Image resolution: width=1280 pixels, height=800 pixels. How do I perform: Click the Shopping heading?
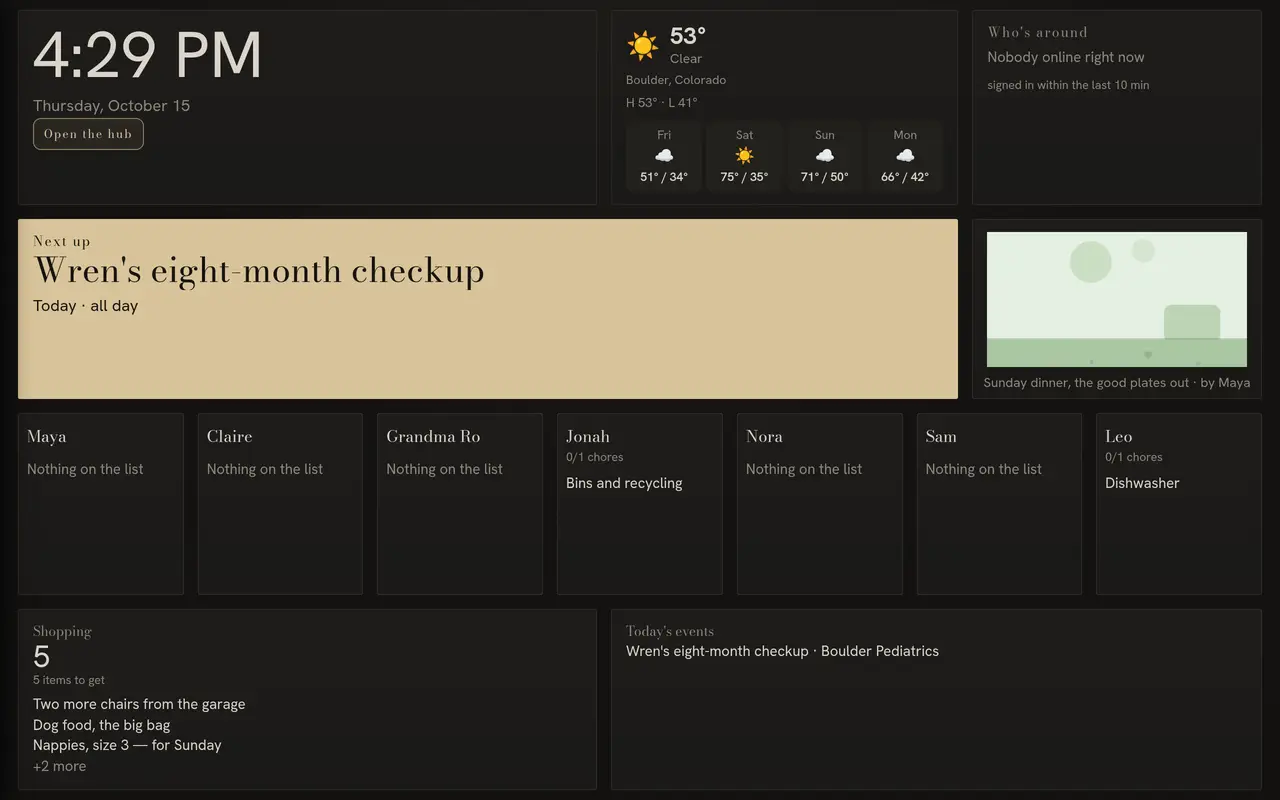click(62, 631)
